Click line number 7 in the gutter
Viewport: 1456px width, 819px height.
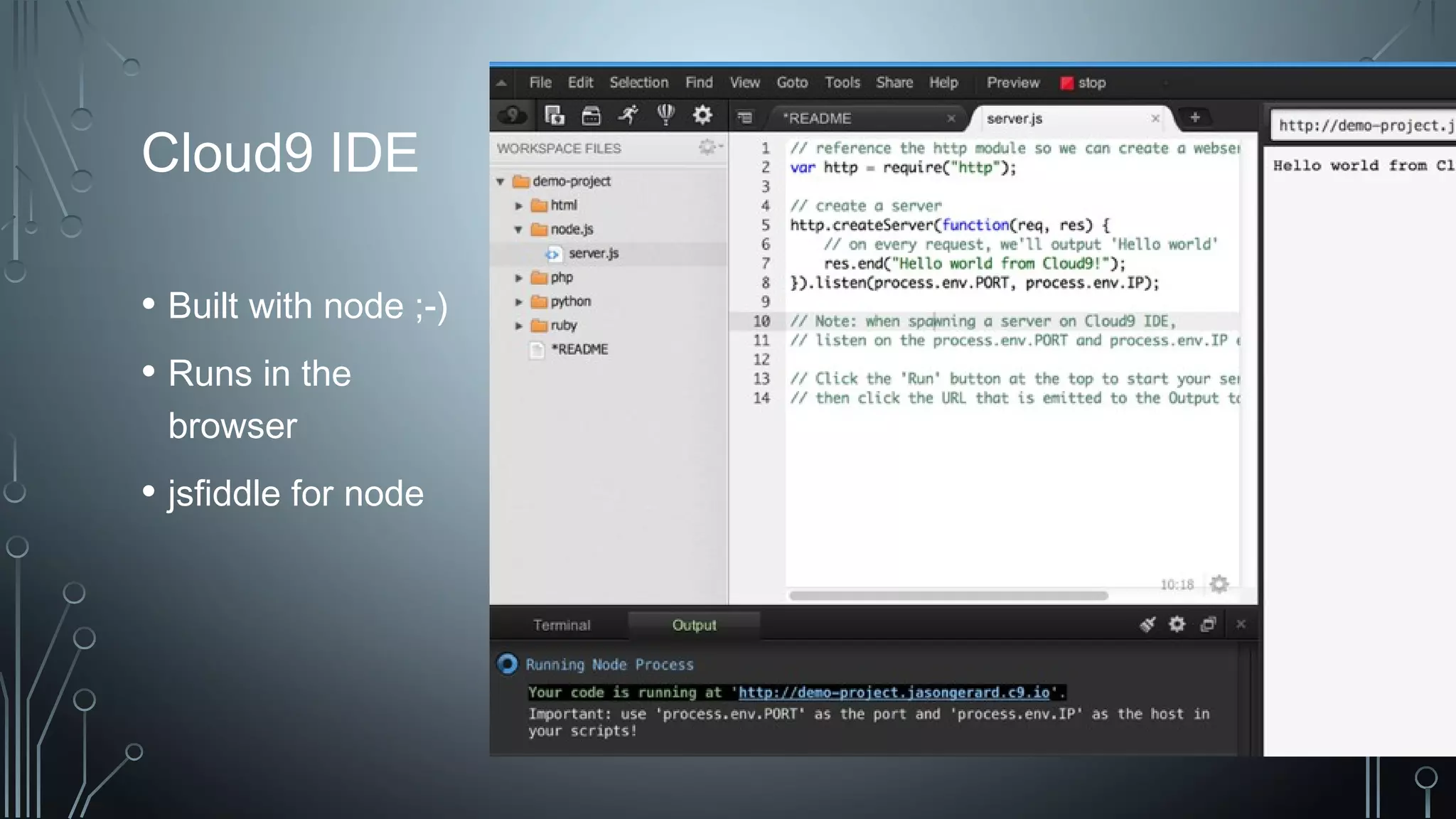tap(766, 264)
